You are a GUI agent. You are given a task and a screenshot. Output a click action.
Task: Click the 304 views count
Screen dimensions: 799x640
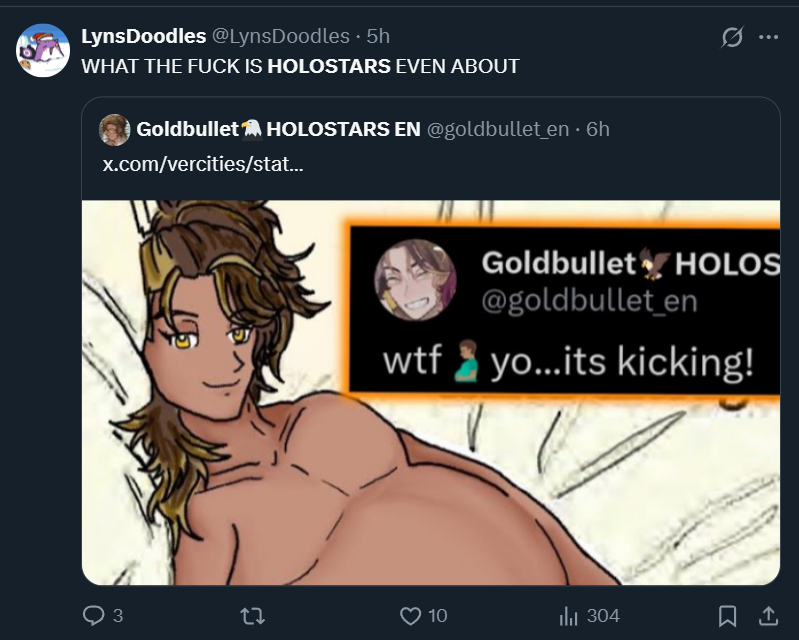(x=603, y=616)
